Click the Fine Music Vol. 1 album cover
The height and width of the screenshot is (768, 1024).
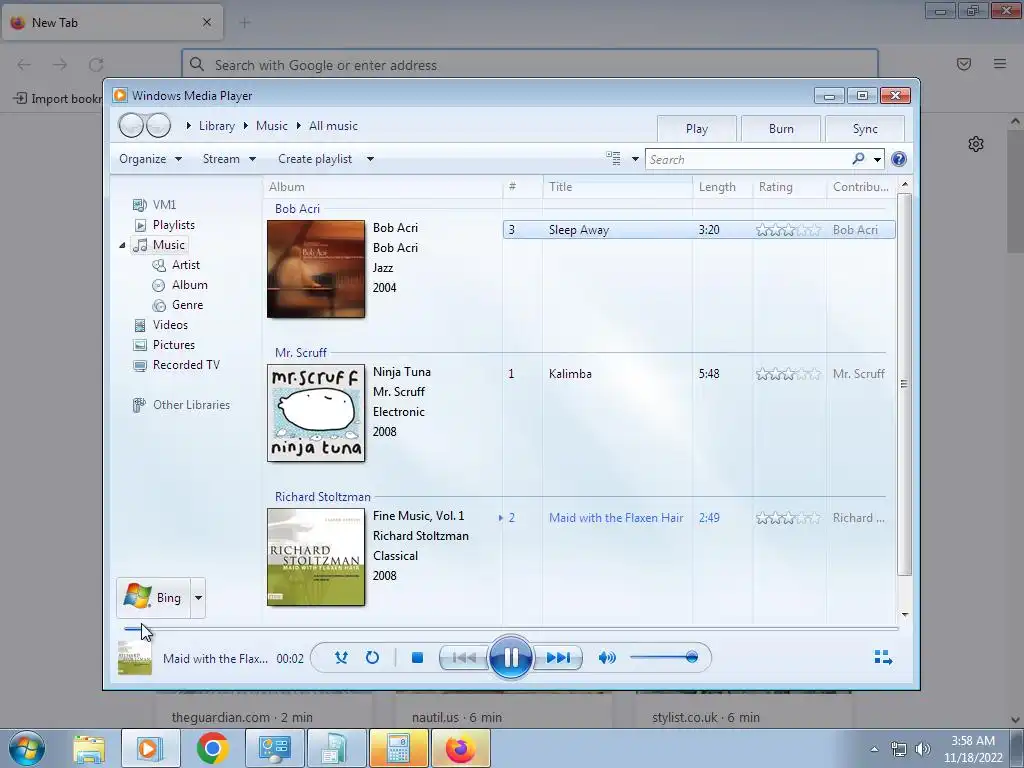tap(316, 557)
